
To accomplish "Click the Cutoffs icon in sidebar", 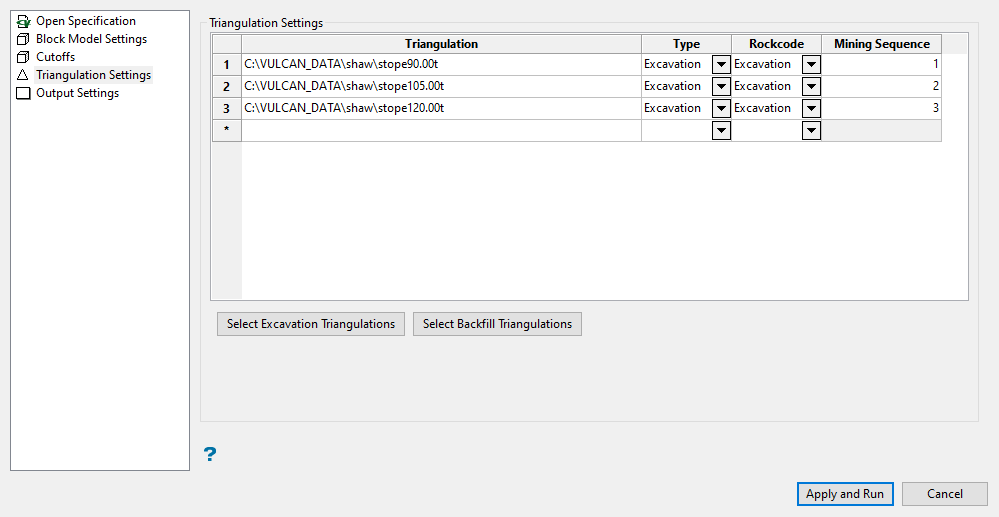I will (24, 57).
